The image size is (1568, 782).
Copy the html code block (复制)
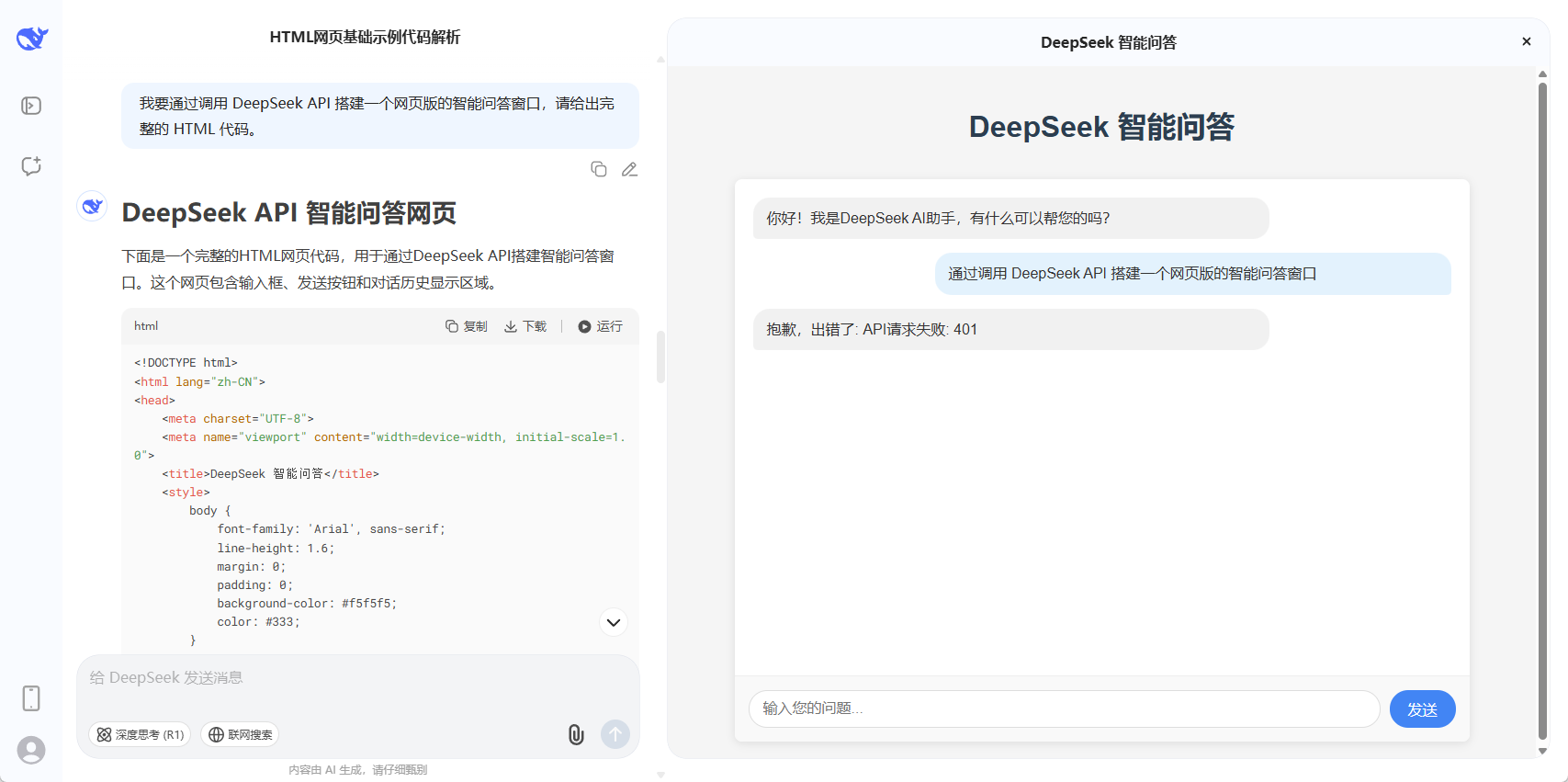click(x=467, y=326)
